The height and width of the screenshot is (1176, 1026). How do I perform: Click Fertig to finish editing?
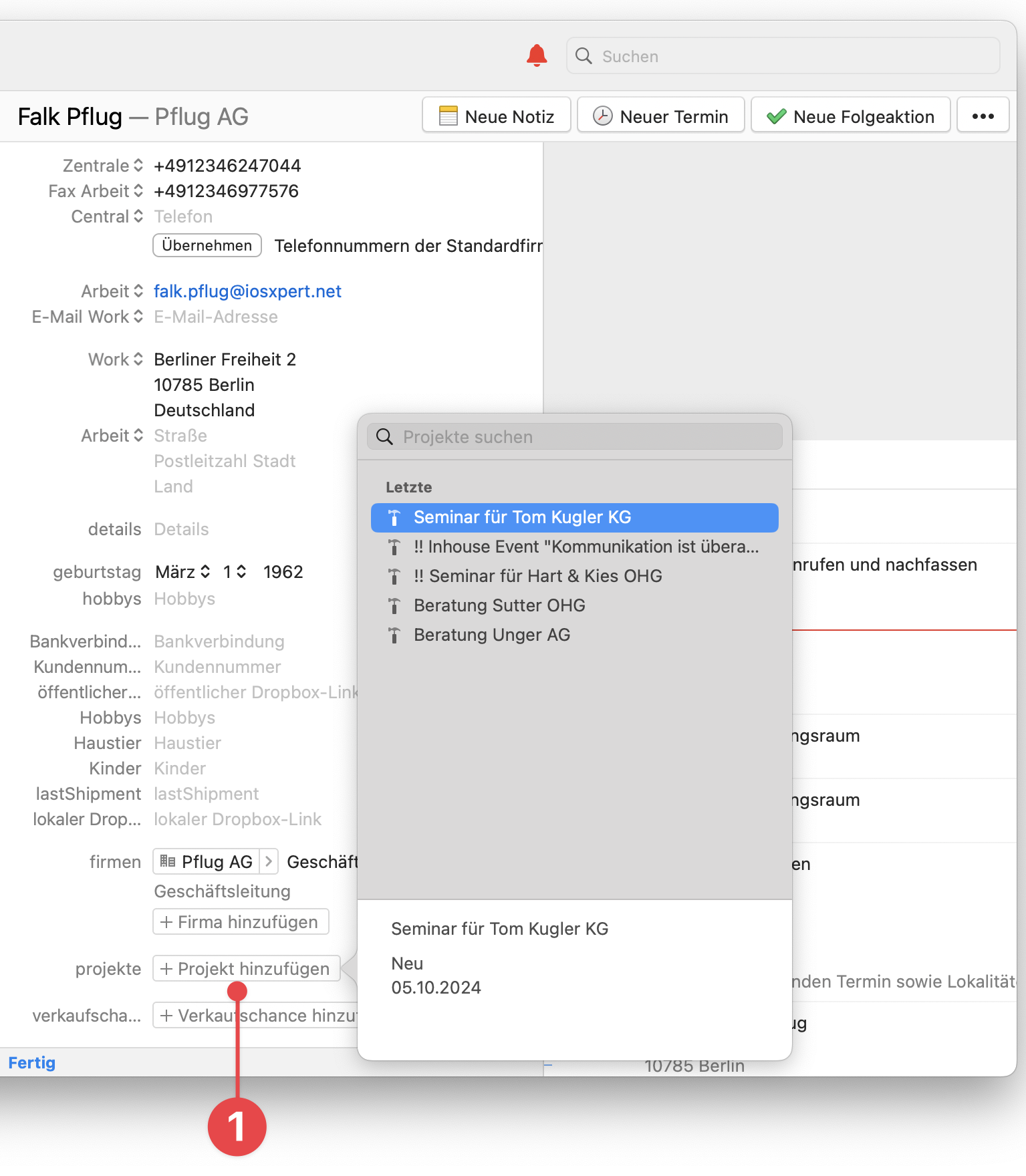pyautogui.click(x=32, y=1063)
